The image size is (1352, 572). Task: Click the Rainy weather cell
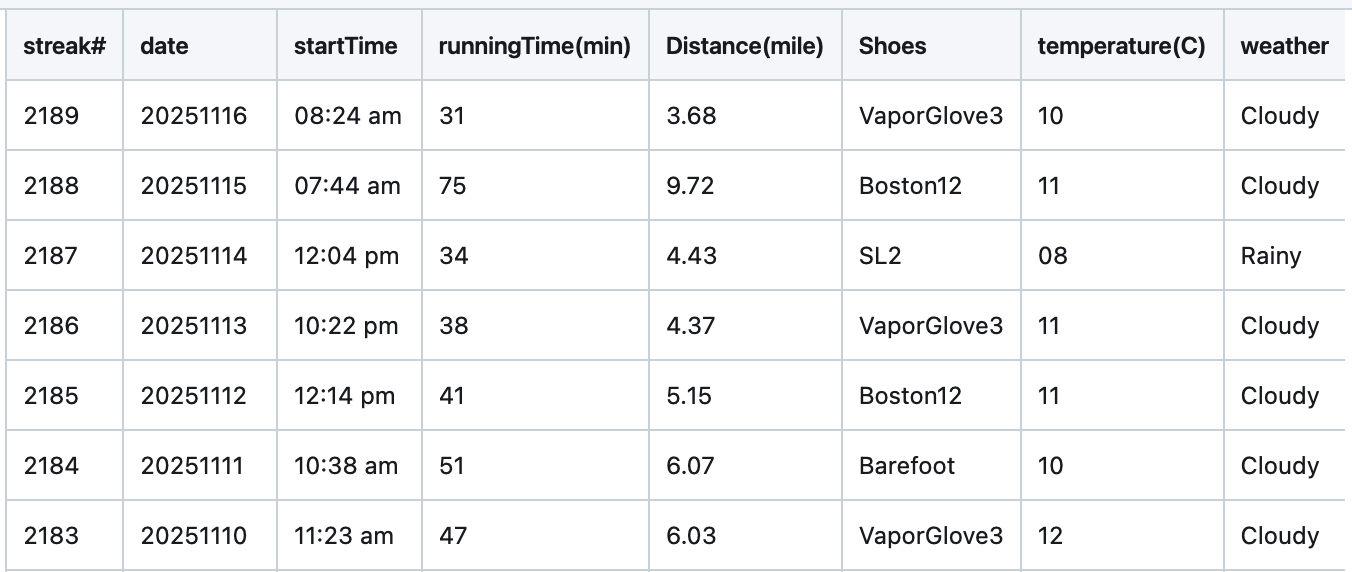point(1271,256)
